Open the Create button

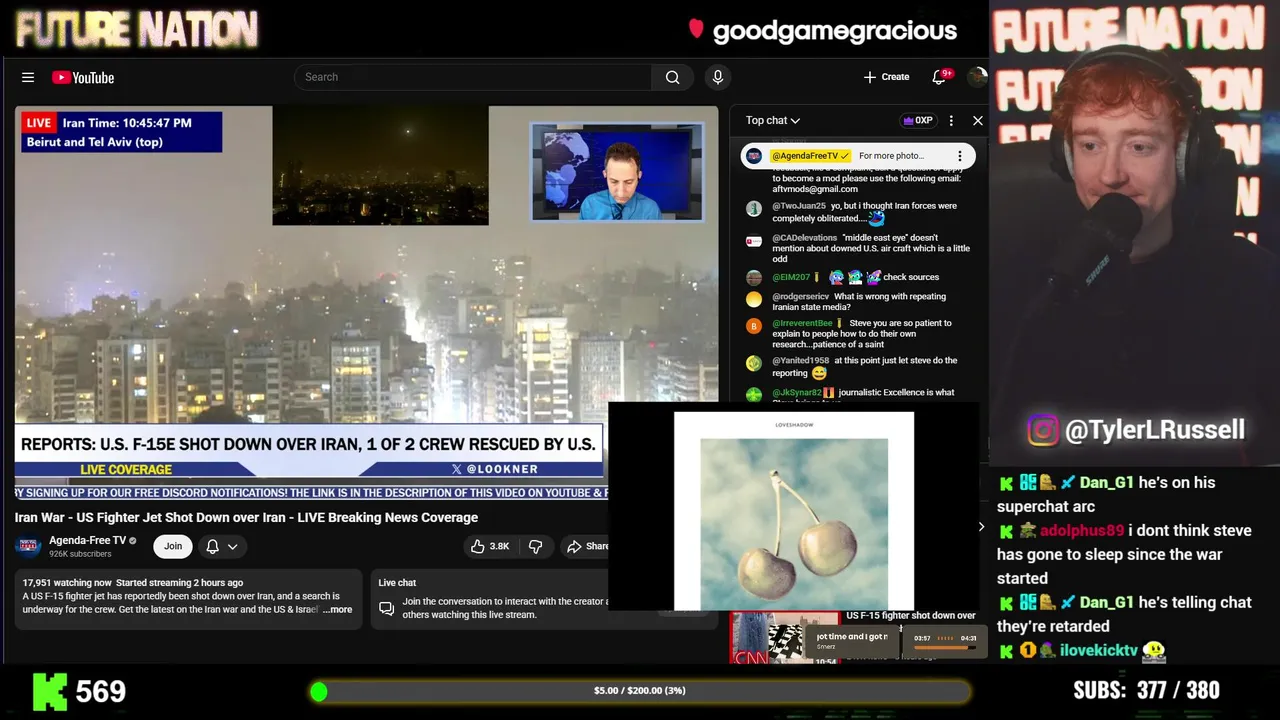886,77
